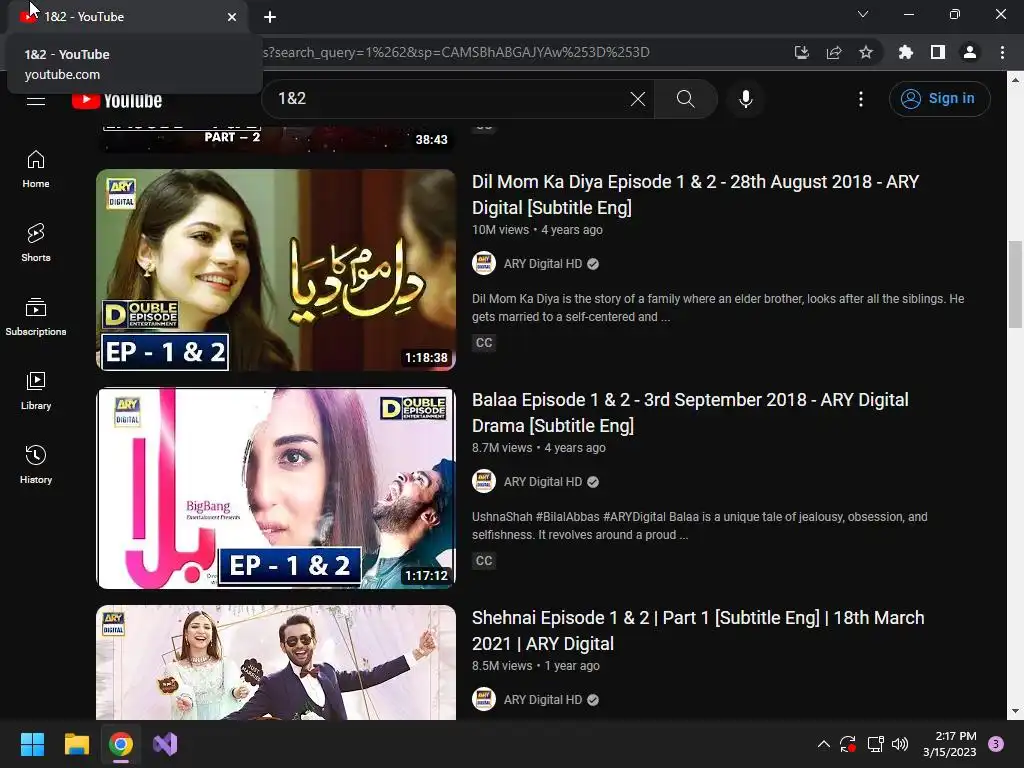Bookmark this page with star icon
This screenshot has width=1024, height=768.
pyautogui.click(x=865, y=52)
